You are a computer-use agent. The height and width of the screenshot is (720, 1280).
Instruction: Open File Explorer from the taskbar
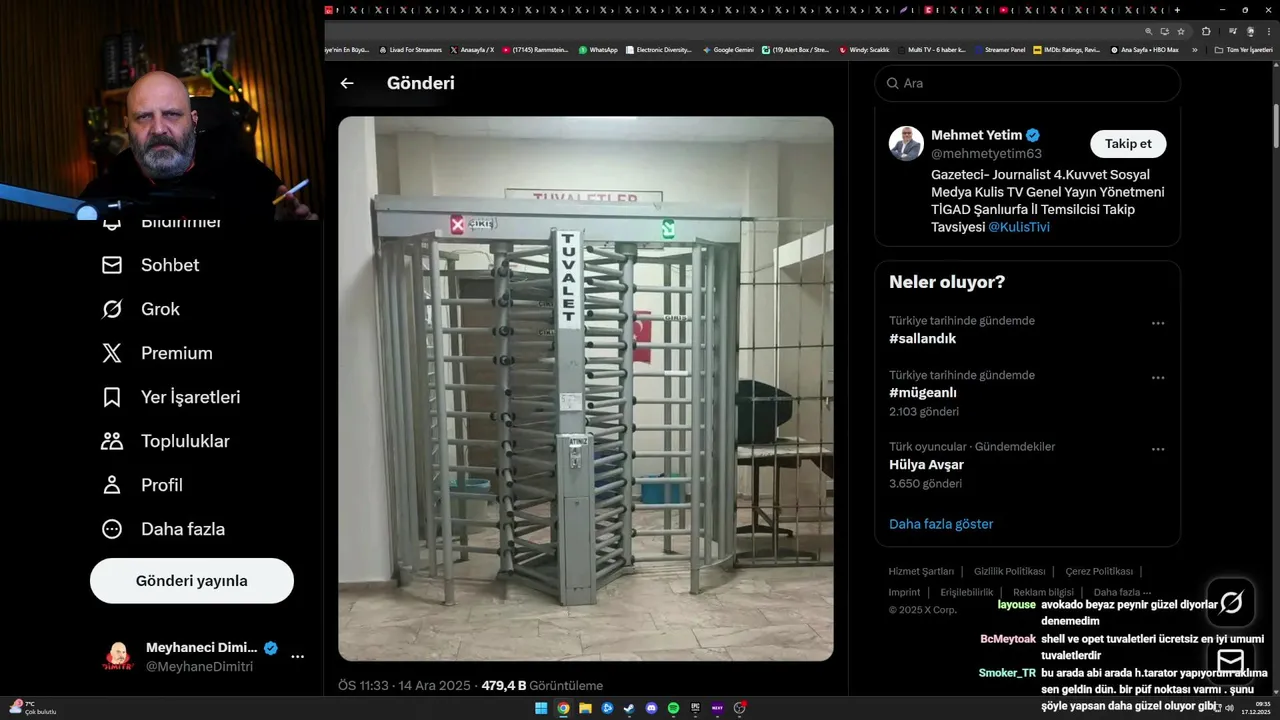coord(585,708)
